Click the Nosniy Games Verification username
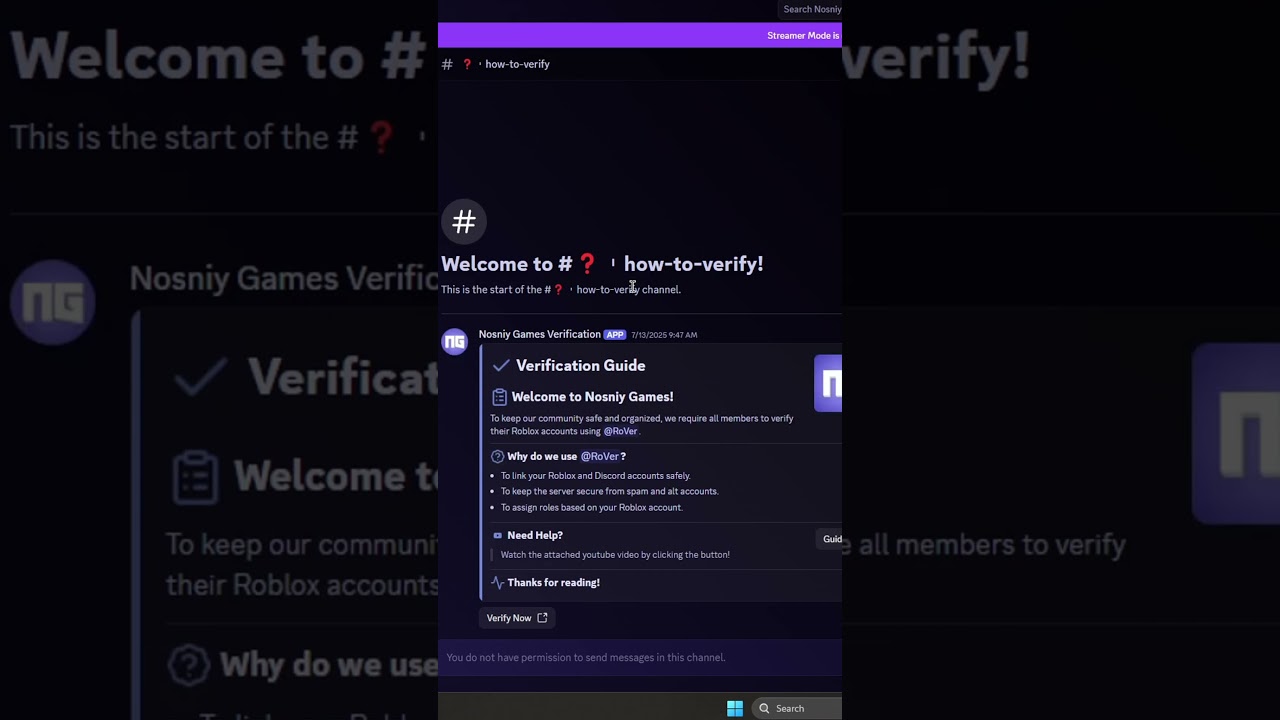This screenshot has height=720, width=1280. 540,334
